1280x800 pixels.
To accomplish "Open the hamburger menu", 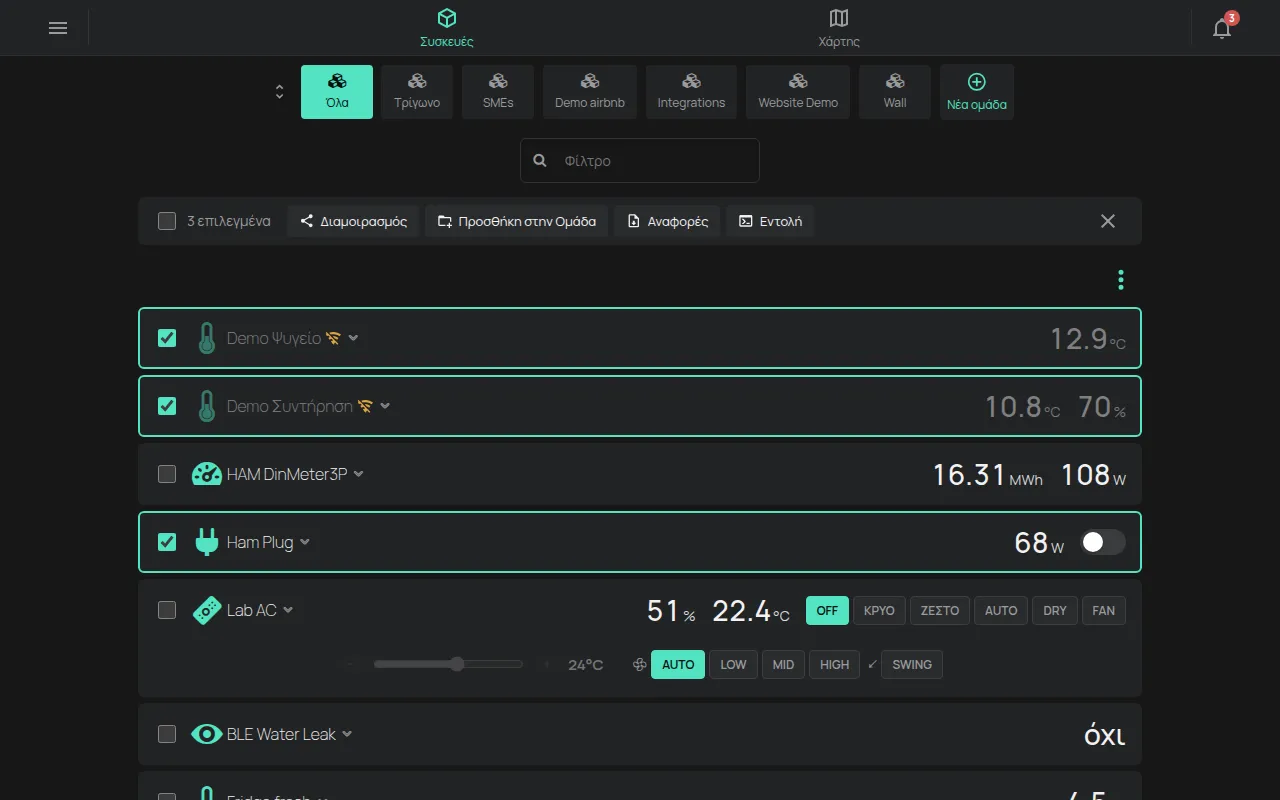I will pos(58,28).
